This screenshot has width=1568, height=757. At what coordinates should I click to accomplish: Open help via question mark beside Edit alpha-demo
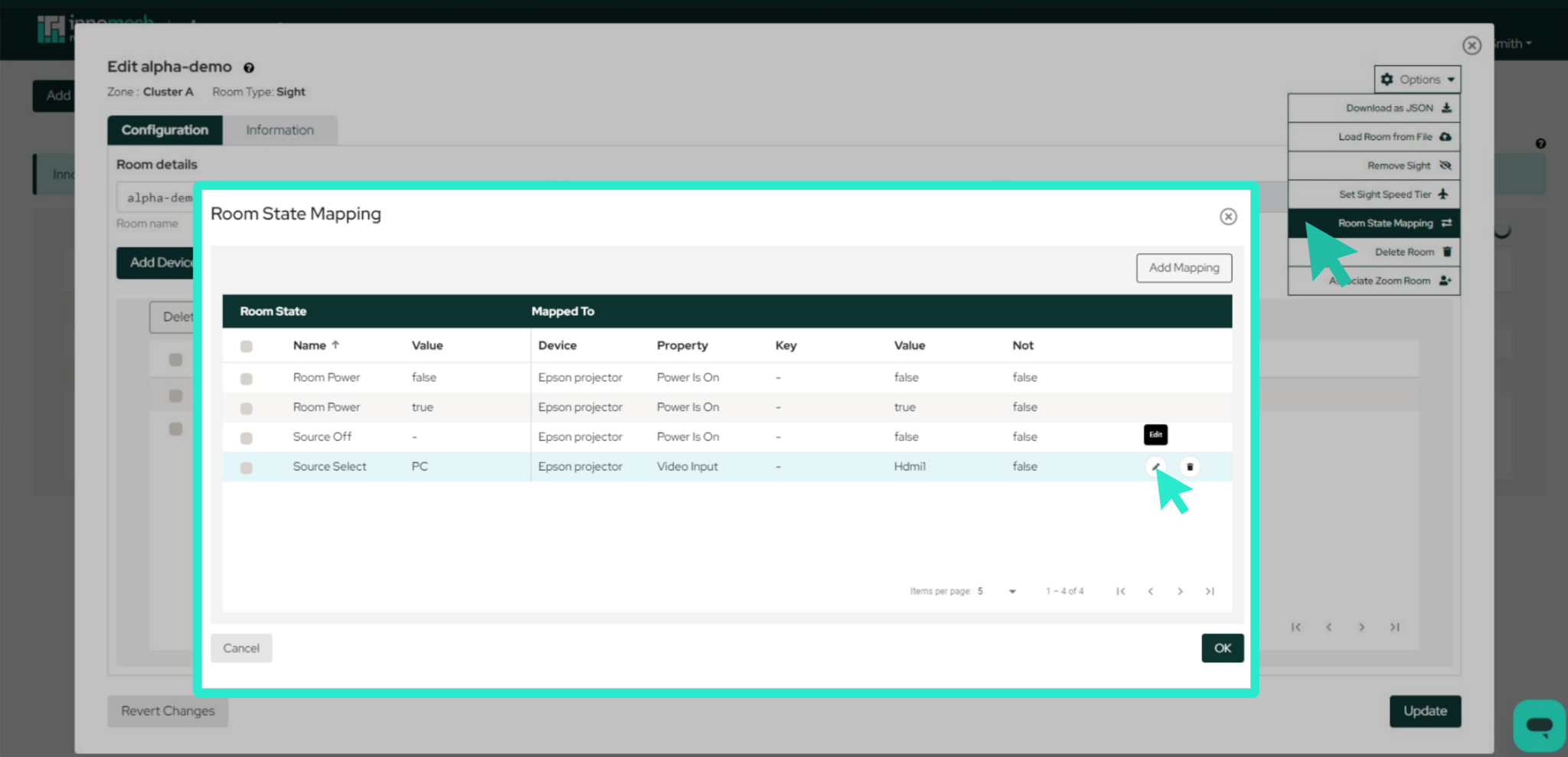pyautogui.click(x=249, y=67)
